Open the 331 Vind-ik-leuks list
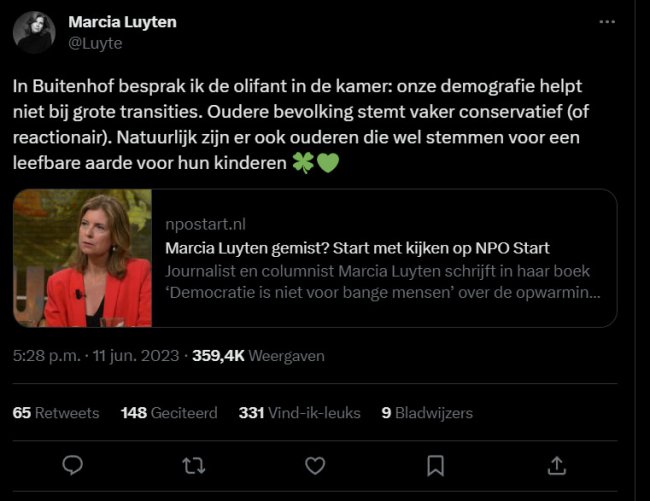The image size is (650, 501). (x=299, y=413)
